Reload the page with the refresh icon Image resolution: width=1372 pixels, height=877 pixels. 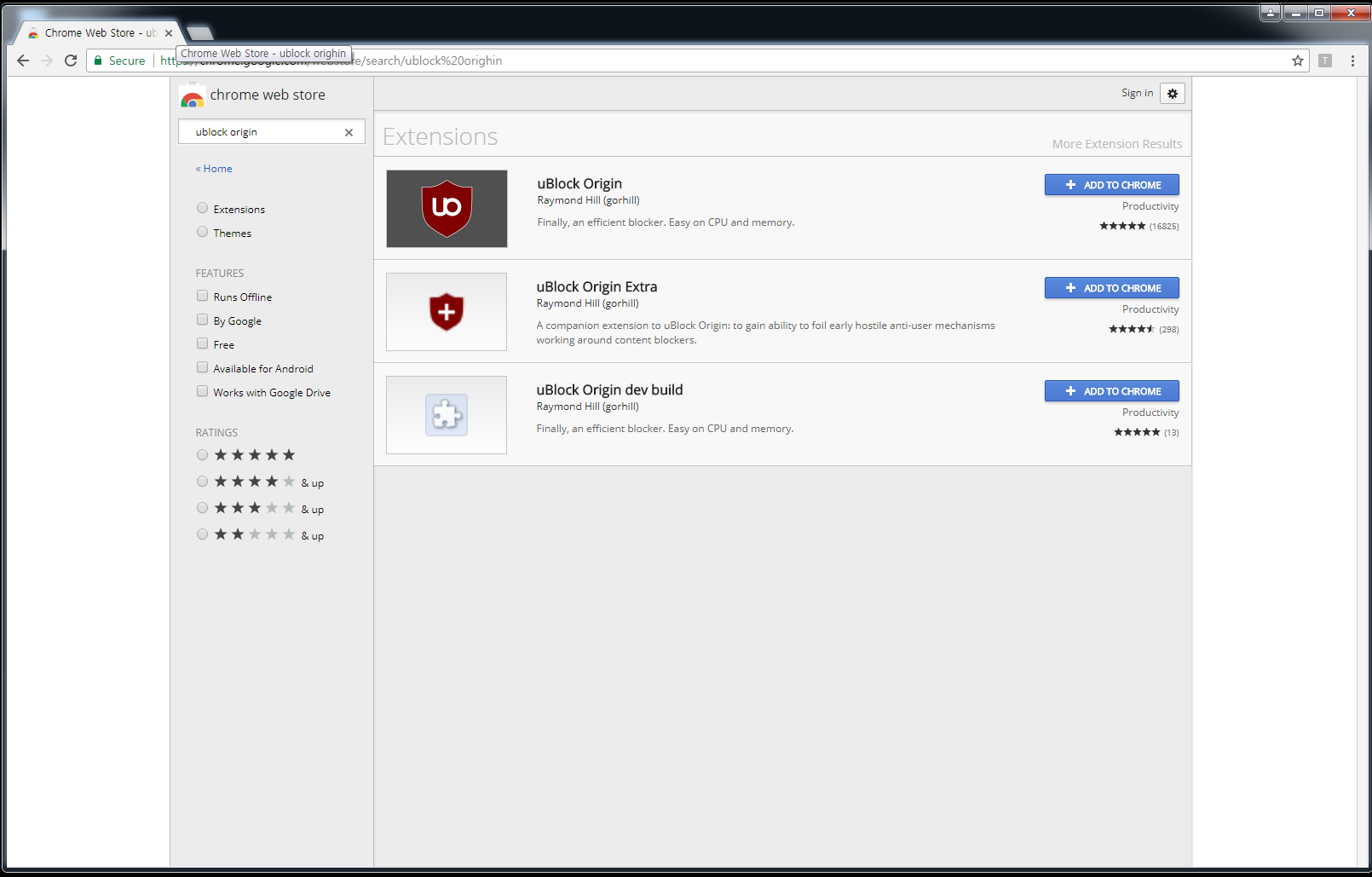tap(71, 61)
